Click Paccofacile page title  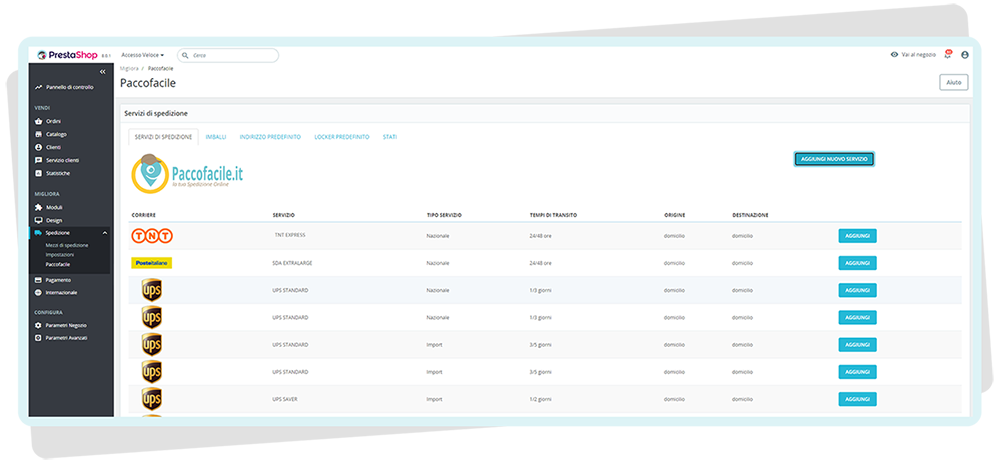pos(148,83)
